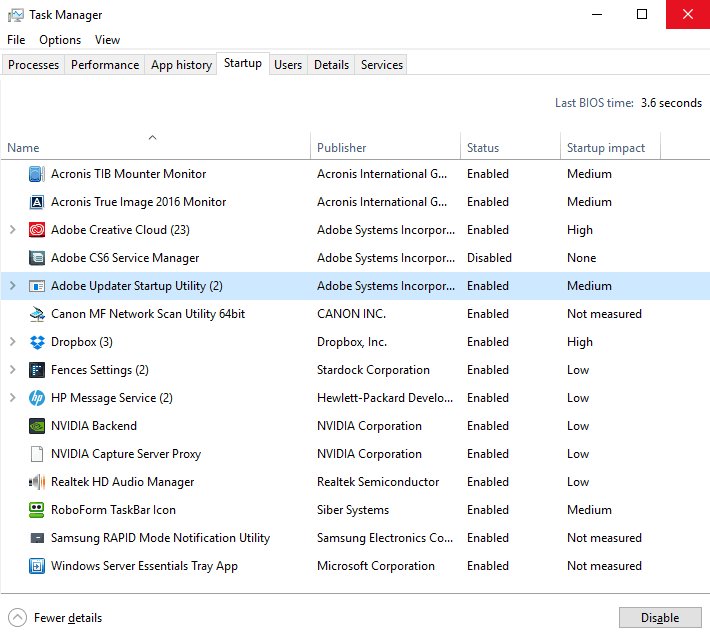Select the Adobe CS6 Service Manager entry

pos(125,258)
